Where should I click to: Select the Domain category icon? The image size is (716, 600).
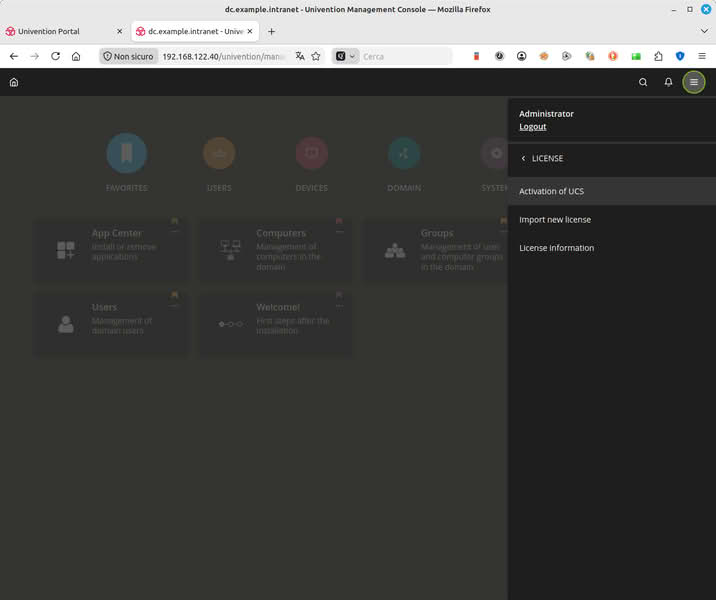pos(404,153)
